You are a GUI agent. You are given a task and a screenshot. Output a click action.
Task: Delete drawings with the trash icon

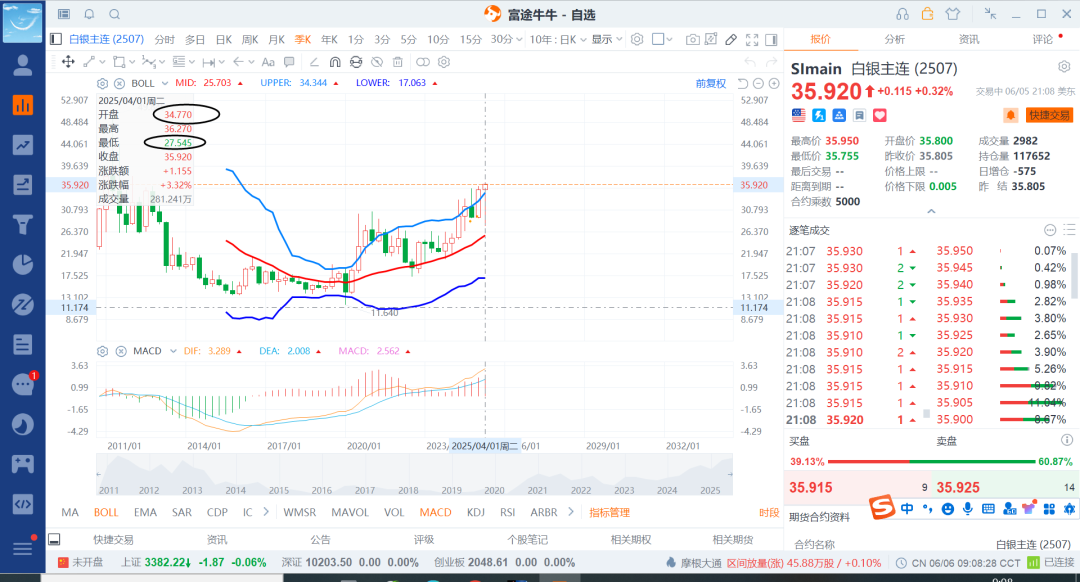pos(397,62)
